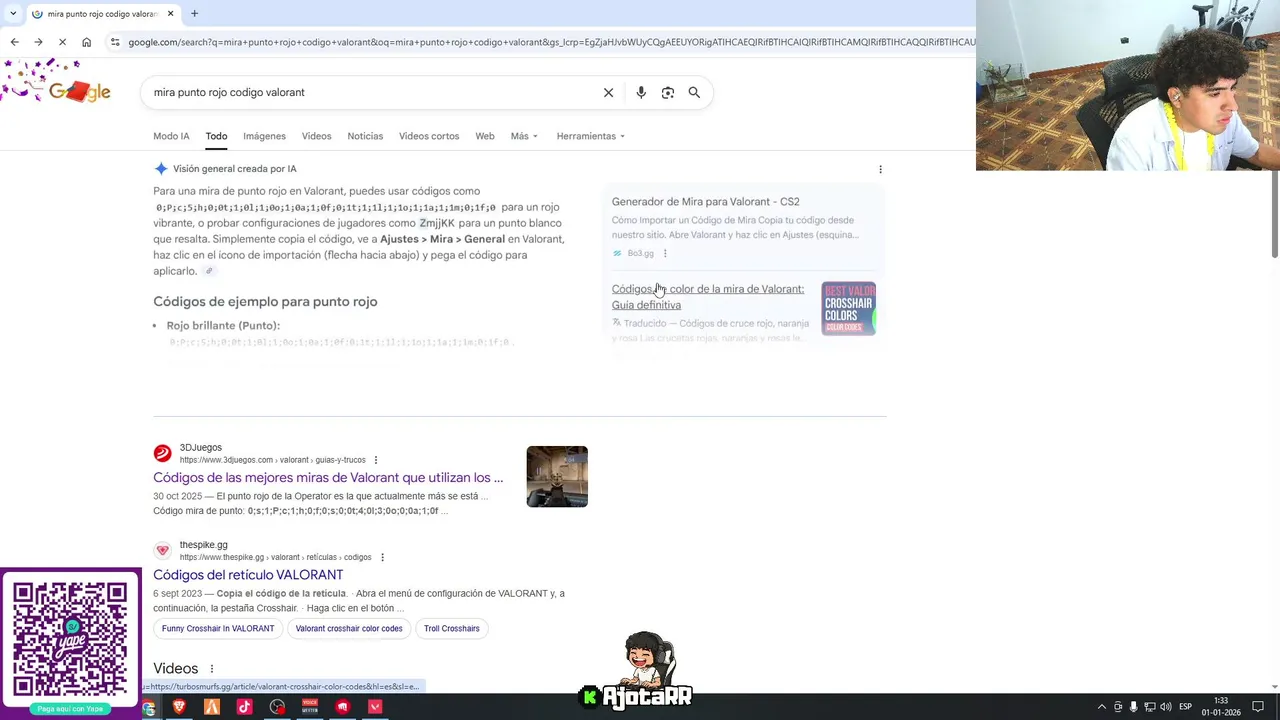The image size is (1280, 720).
Task: Open AI overview three-dot options menu
Action: (880, 169)
